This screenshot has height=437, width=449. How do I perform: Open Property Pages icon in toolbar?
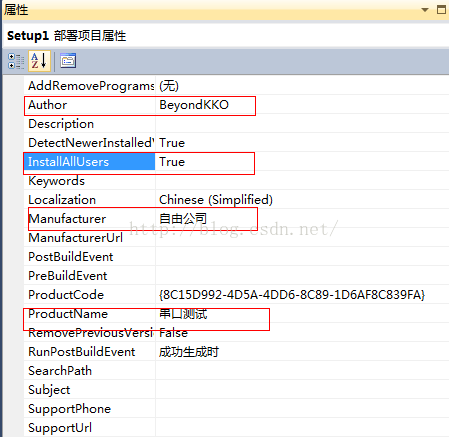(68, 61)
